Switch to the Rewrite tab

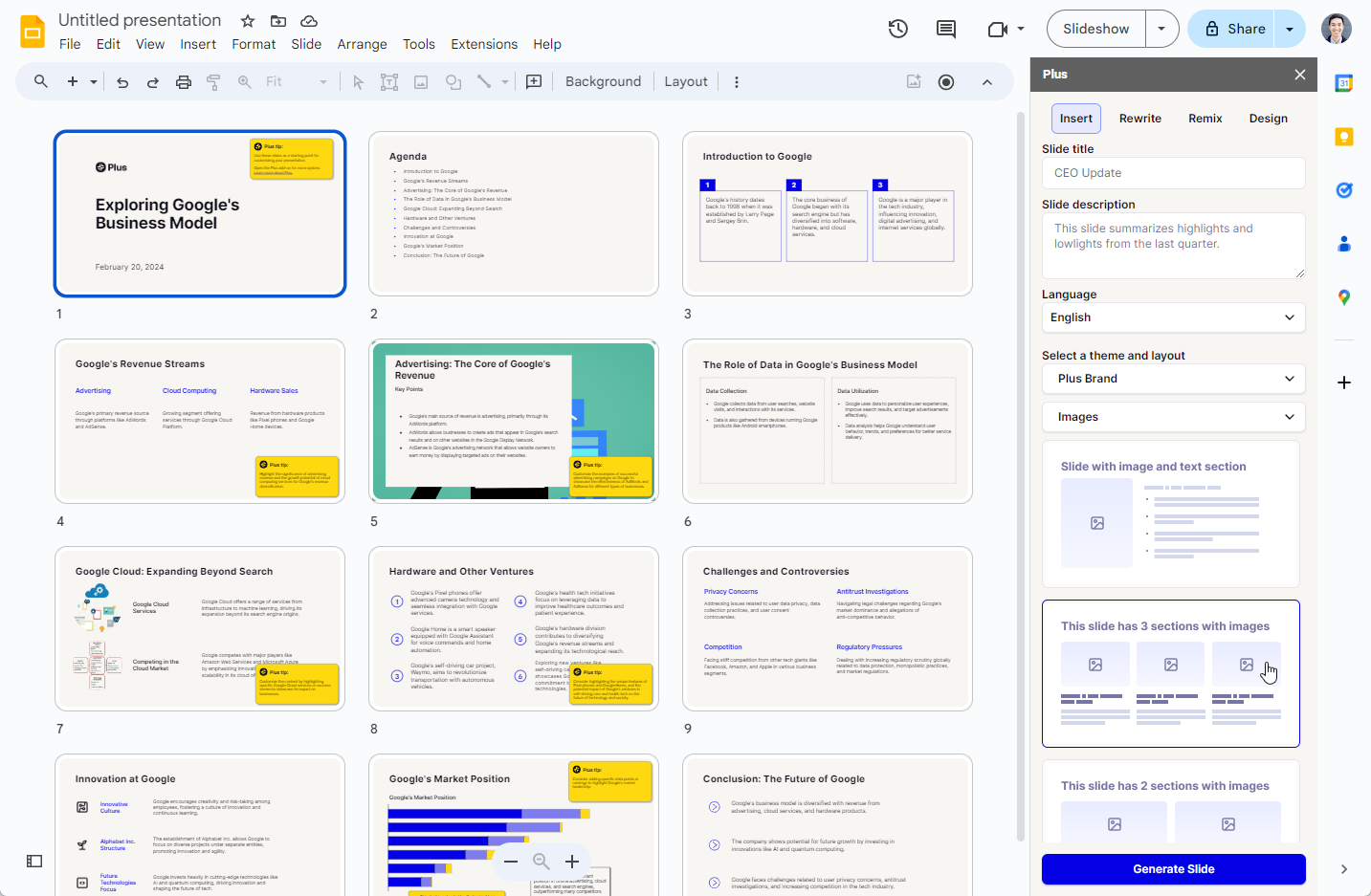[x=1140, y=119]
